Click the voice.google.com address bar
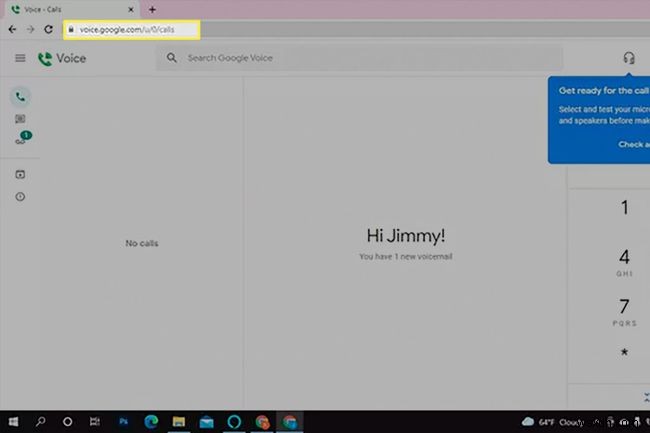 132,30
